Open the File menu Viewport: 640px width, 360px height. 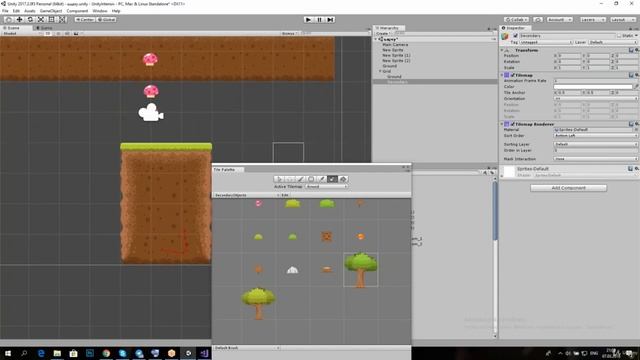5,11
